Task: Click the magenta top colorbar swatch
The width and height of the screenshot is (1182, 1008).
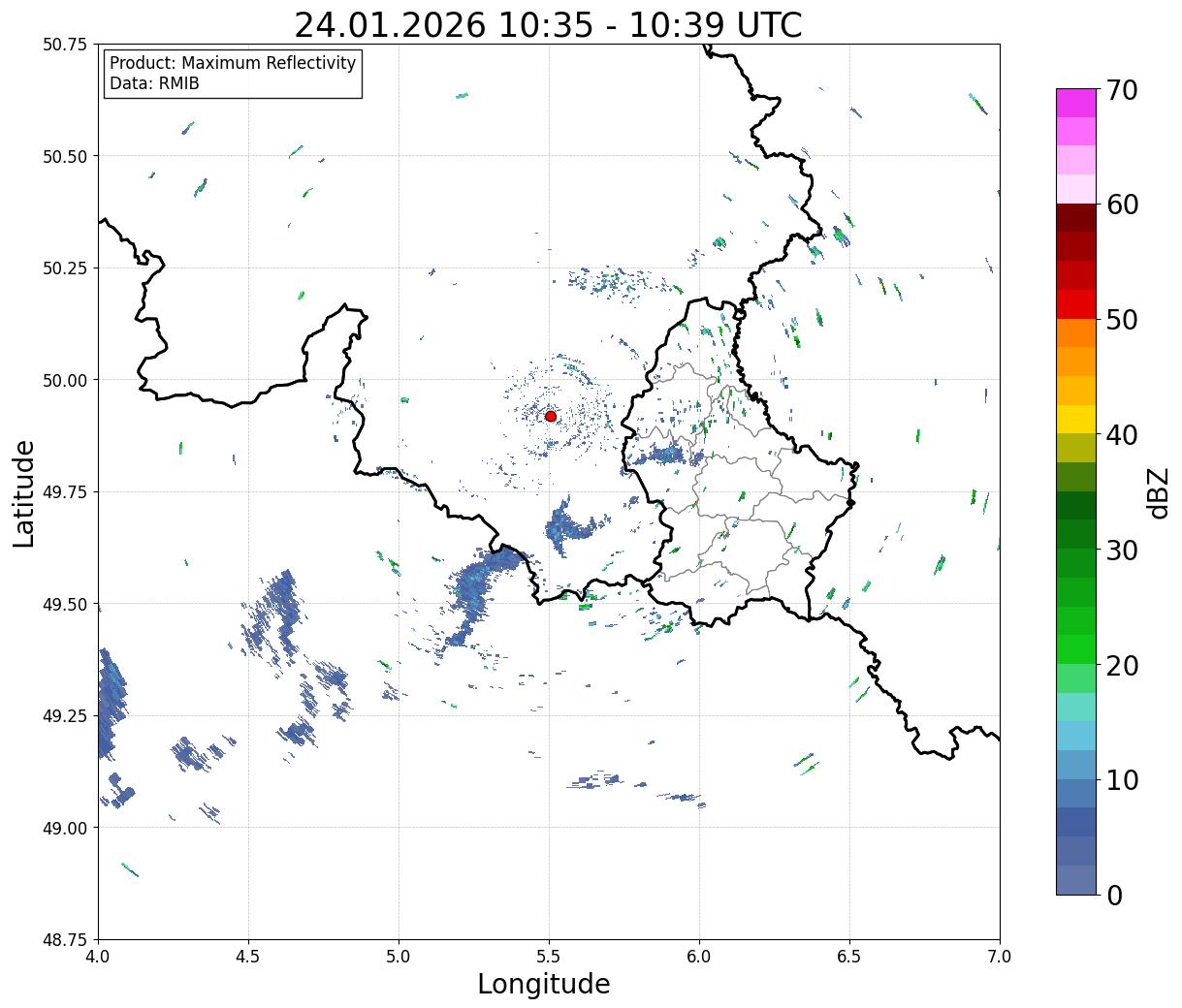Action: tap(1076, 103)
